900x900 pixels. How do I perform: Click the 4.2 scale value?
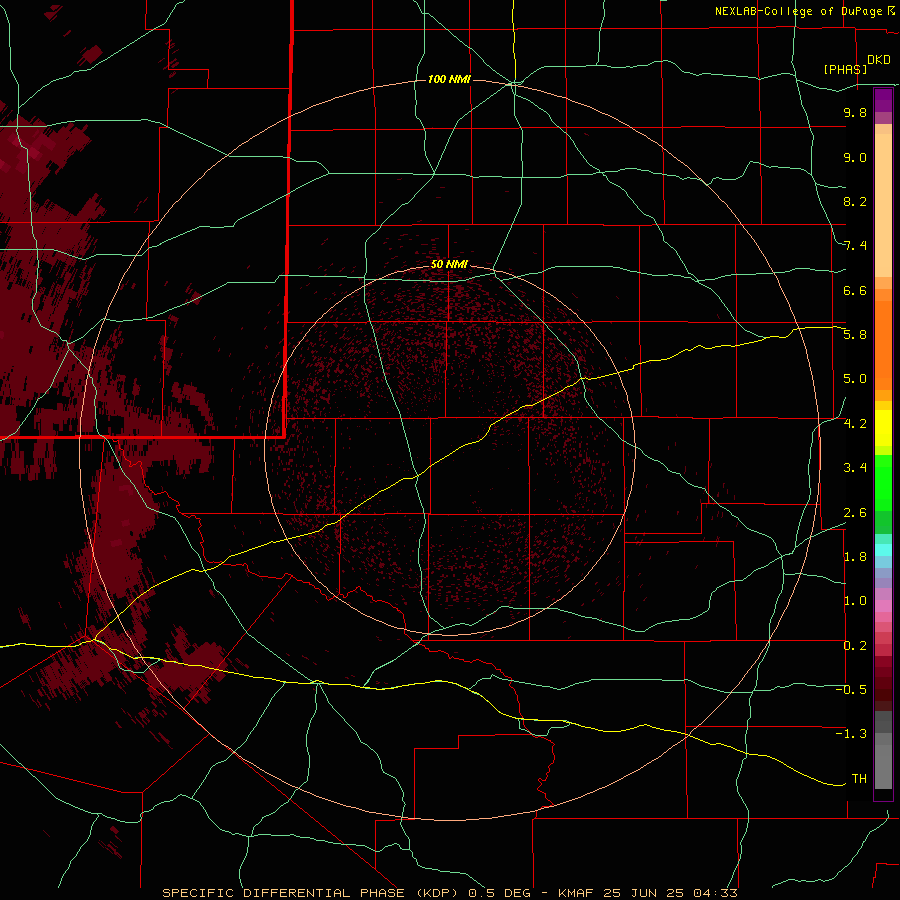(x=855, y=424)
